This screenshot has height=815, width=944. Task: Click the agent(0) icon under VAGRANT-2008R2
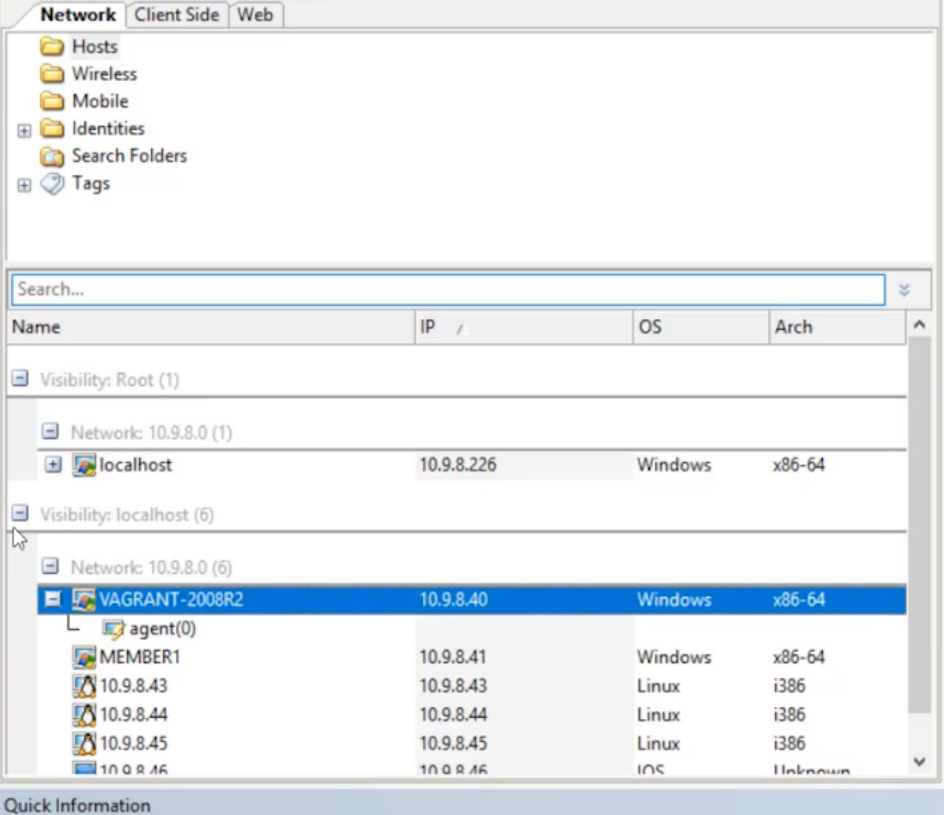[x=114, y=629]
